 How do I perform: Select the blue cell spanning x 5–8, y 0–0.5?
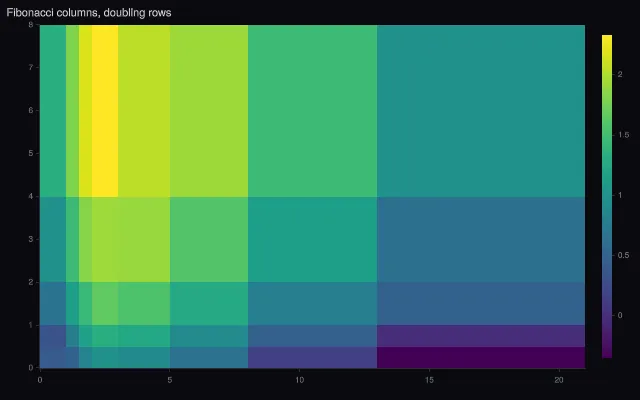(209, 358)
